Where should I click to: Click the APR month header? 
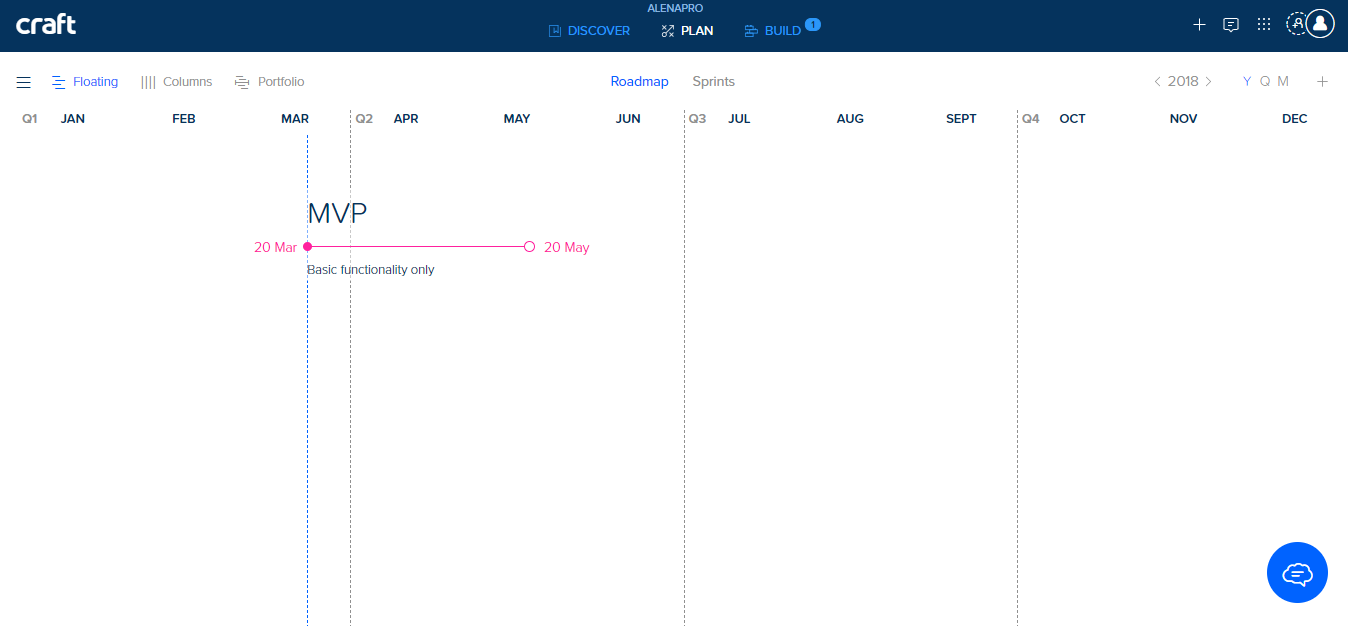click(x=406, y=119)
